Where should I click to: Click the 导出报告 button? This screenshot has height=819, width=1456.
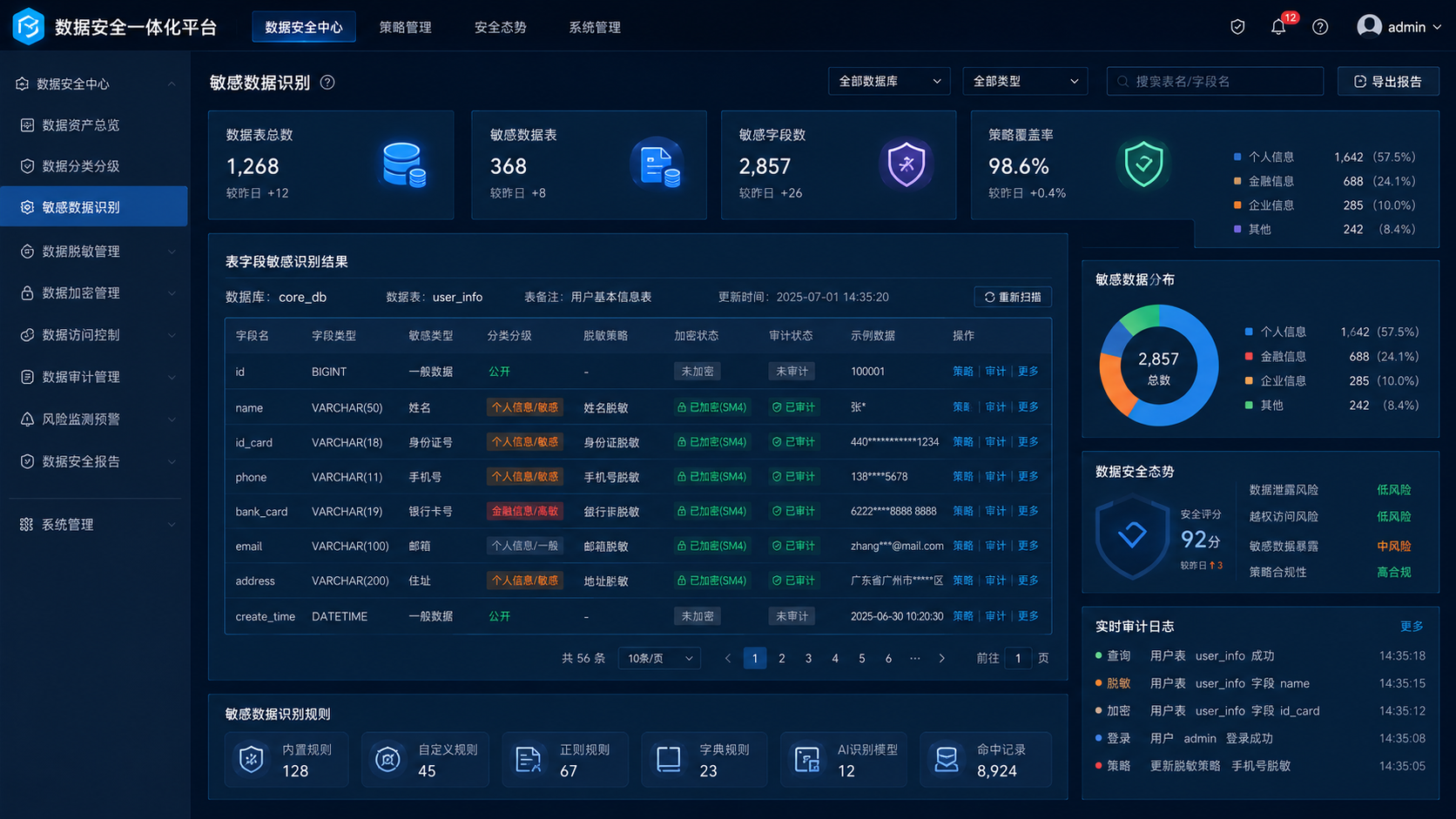(x=1388, y=81)
